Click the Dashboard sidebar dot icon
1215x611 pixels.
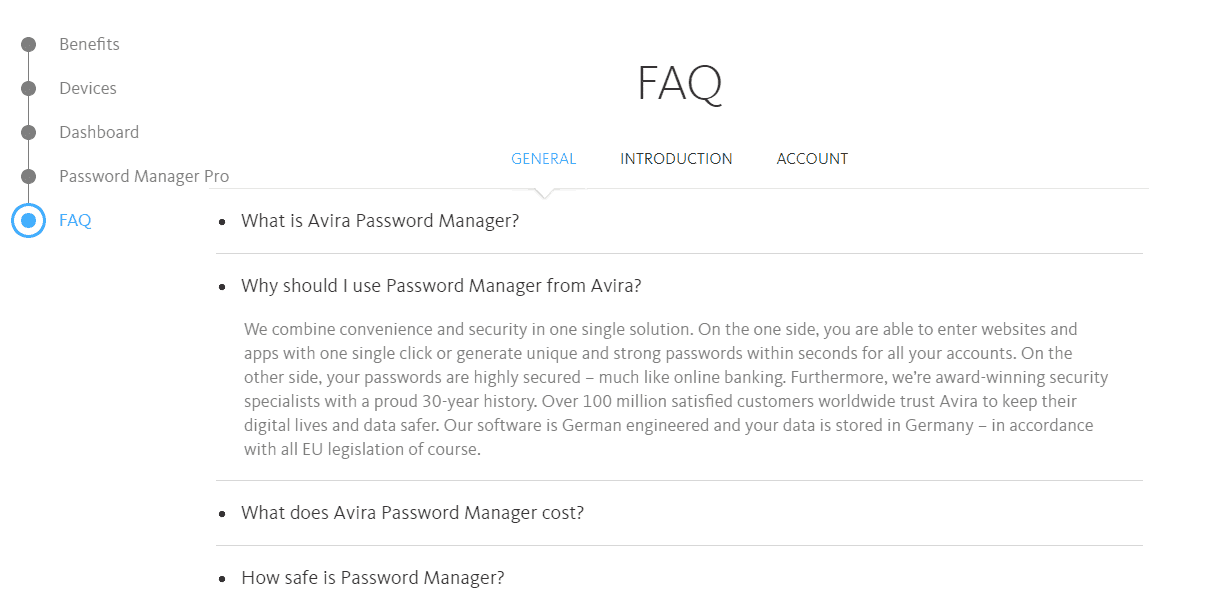coord(28,132)
